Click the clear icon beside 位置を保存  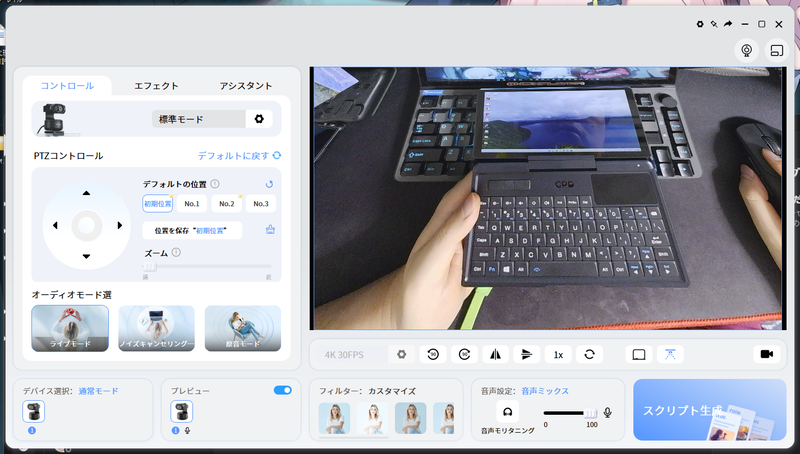[x=270, y=230]
